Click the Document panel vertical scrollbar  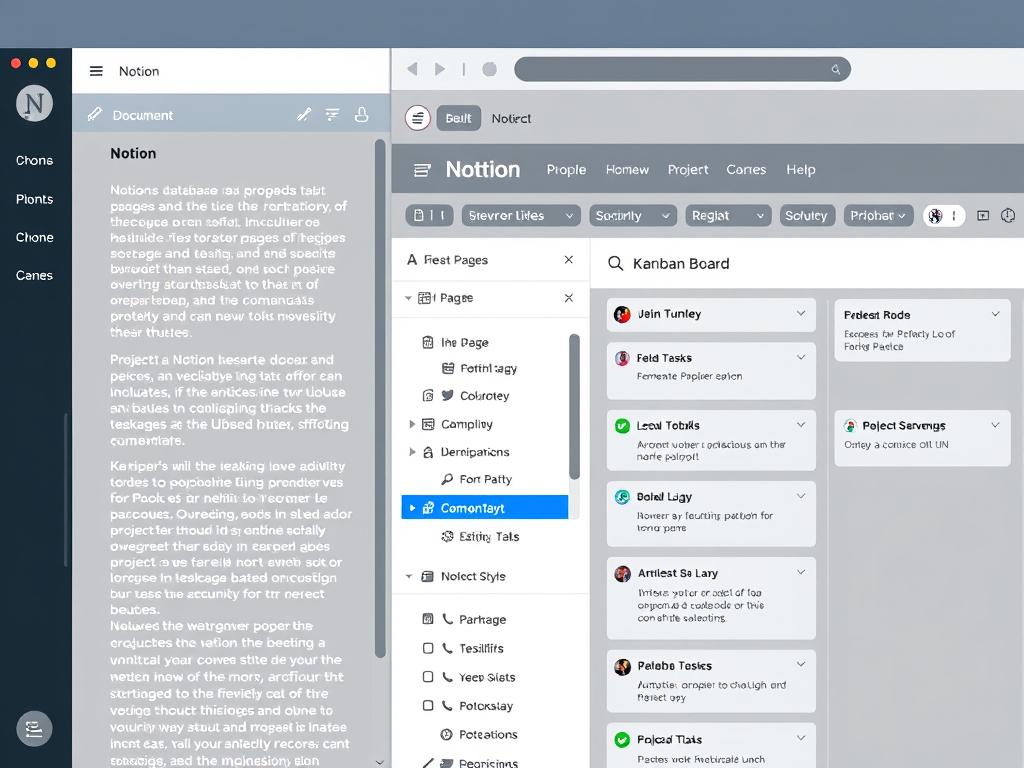click(380, 398)
